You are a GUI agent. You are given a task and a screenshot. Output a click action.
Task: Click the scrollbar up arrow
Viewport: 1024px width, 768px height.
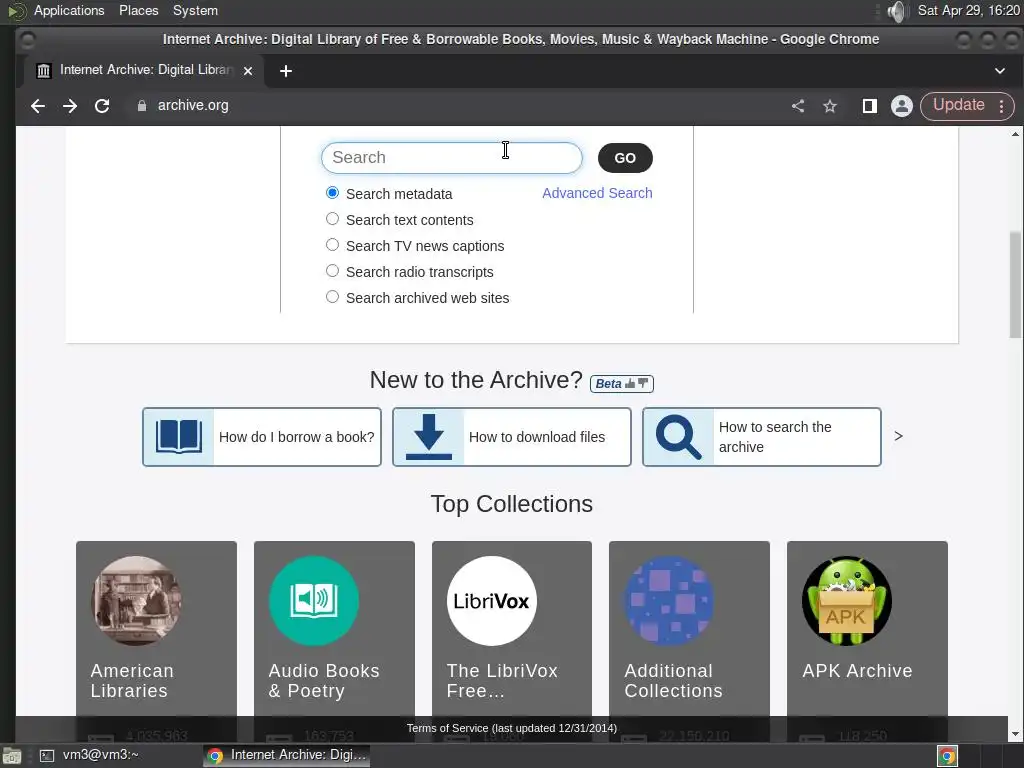tap(1015, 135)
